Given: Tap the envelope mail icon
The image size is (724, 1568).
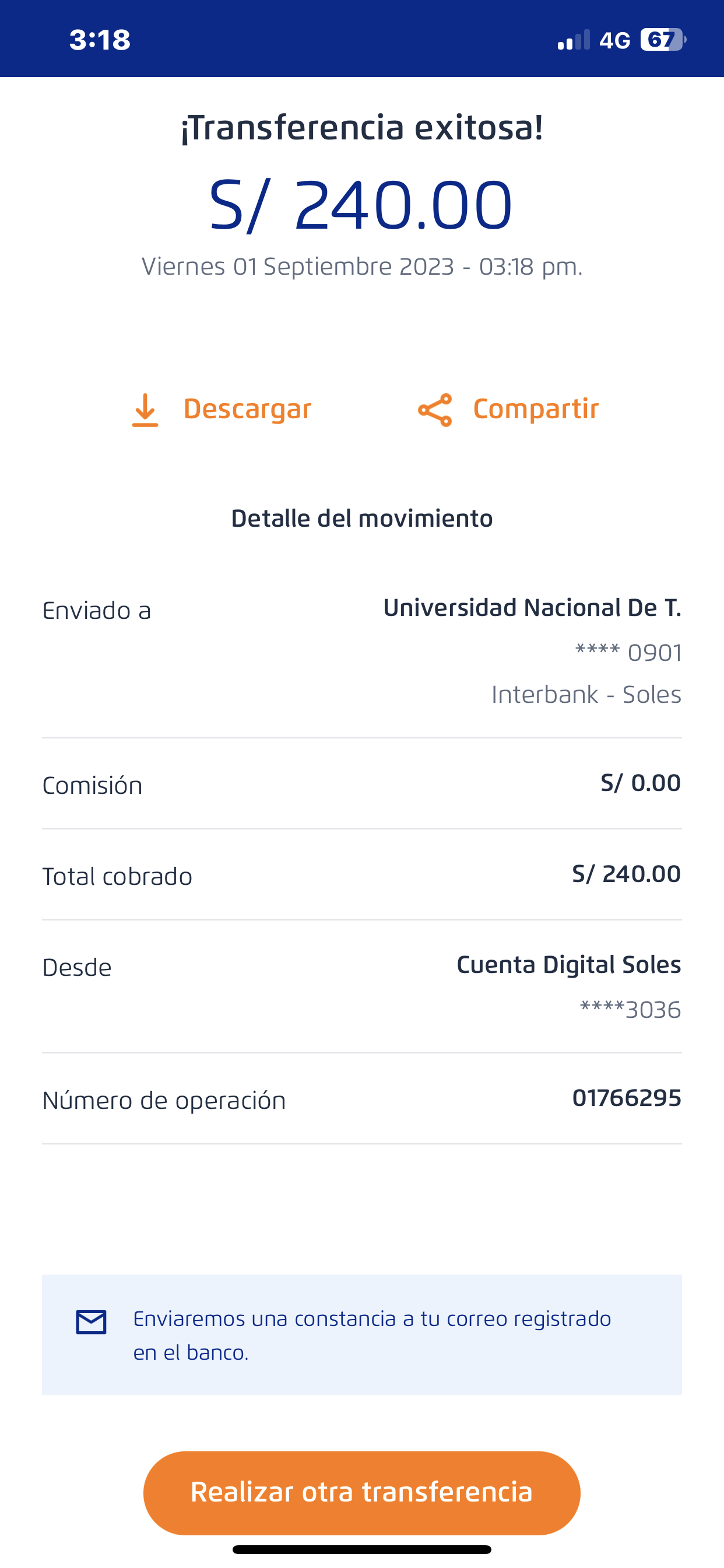Looking at the screenshot, I should [x=92, y=1322].
